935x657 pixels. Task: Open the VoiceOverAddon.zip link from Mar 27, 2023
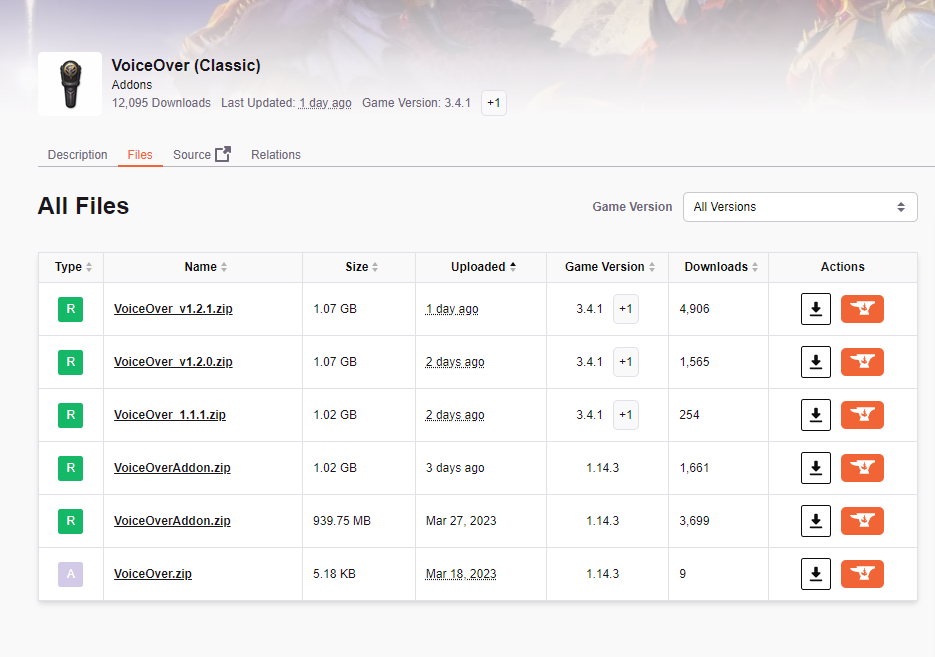tap(172, 521)
